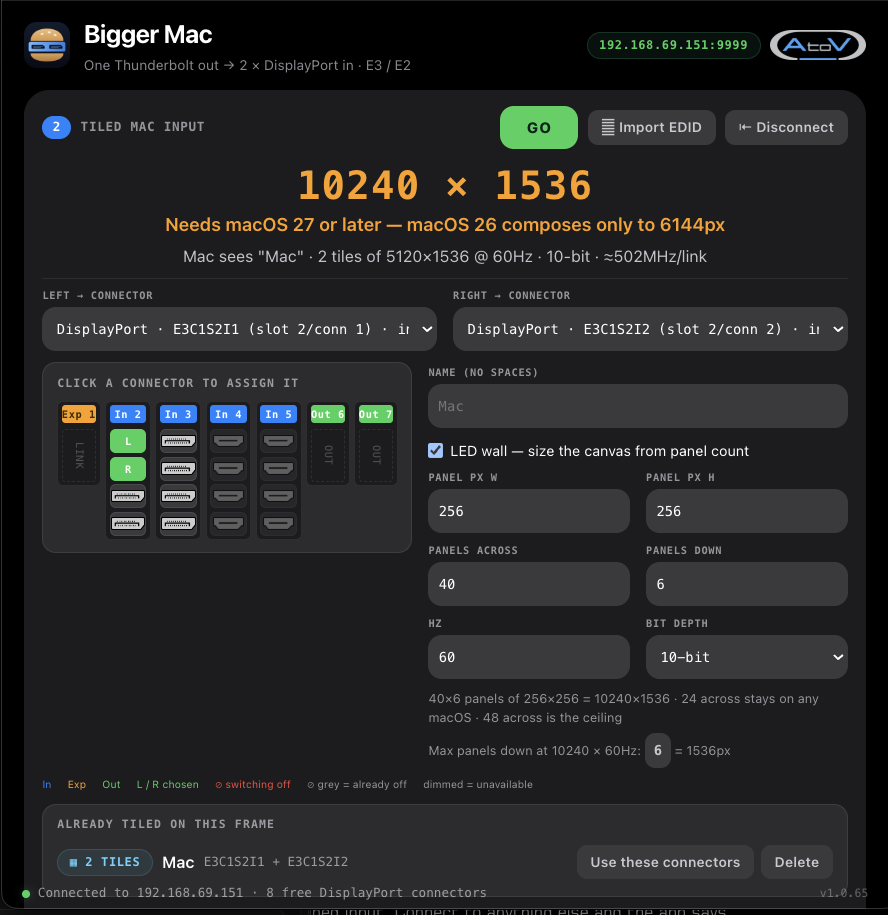This screenshot has height=915, width=888.
Task: Click the top HDMI connector in slot In 5
Action: point(278,441)
